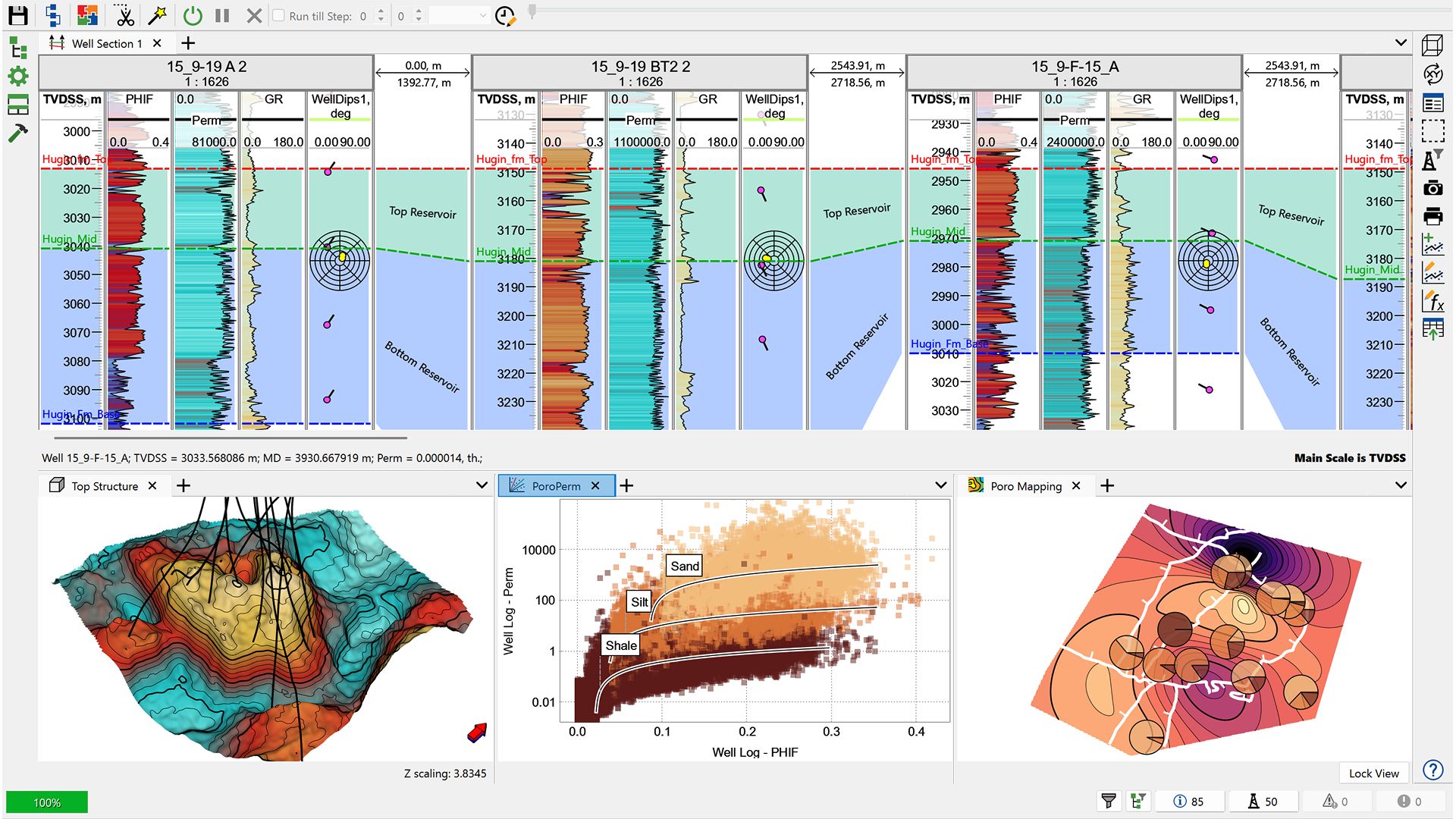This screenshot has width=1456, height=819.
Task: Toggle the data filter funnel in the status bar
Action: [1108, 801]
